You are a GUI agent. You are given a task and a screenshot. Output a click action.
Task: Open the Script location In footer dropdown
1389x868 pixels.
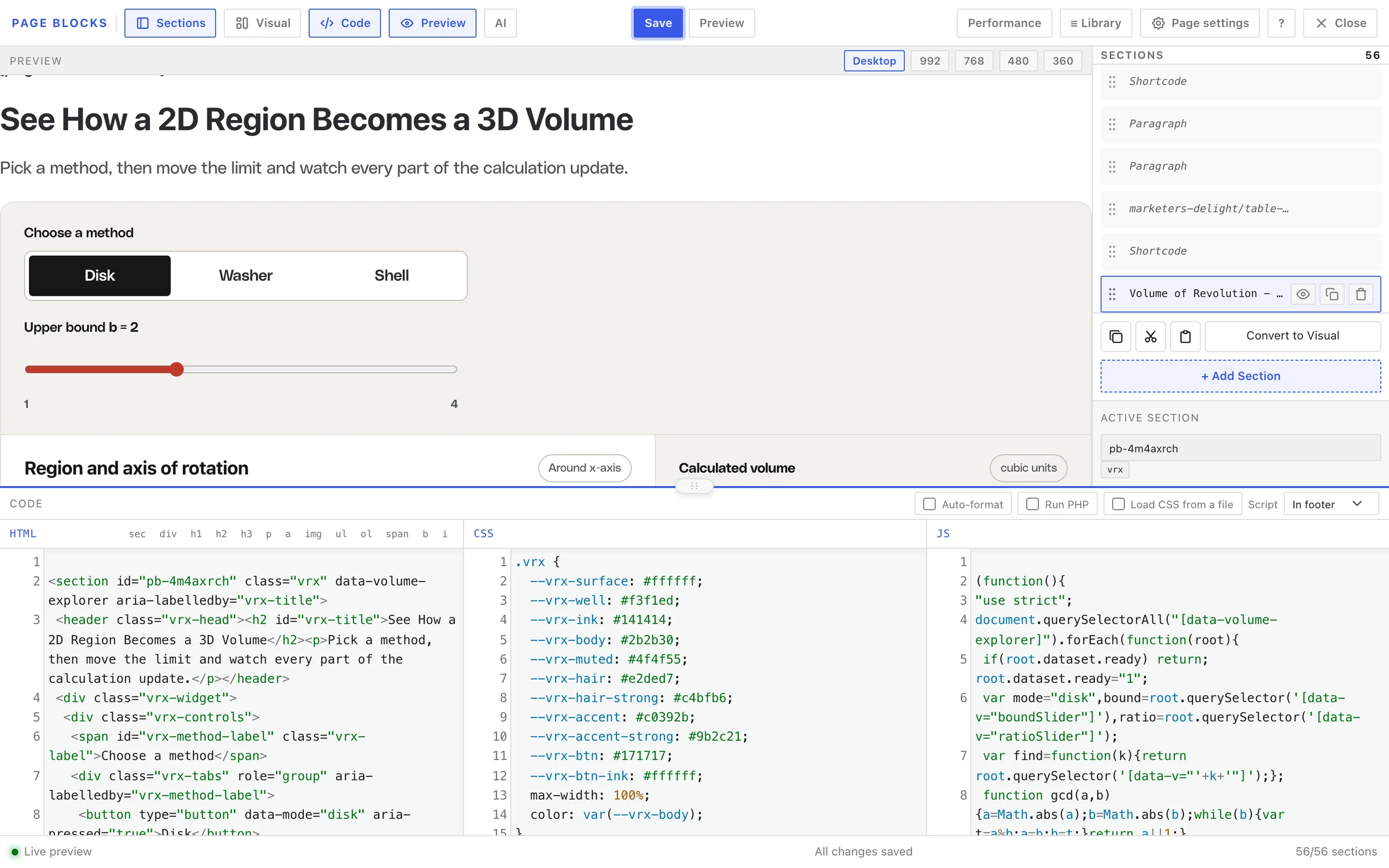click(x=1331, y=504)
